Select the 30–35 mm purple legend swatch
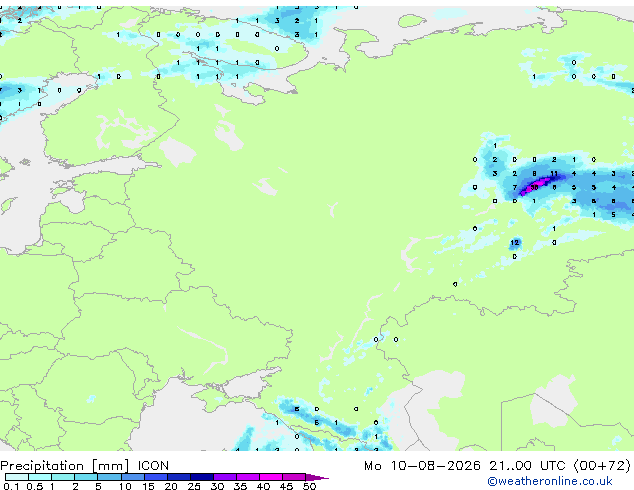The width and height of the screenshot is (634, 490). pos(224,477)
